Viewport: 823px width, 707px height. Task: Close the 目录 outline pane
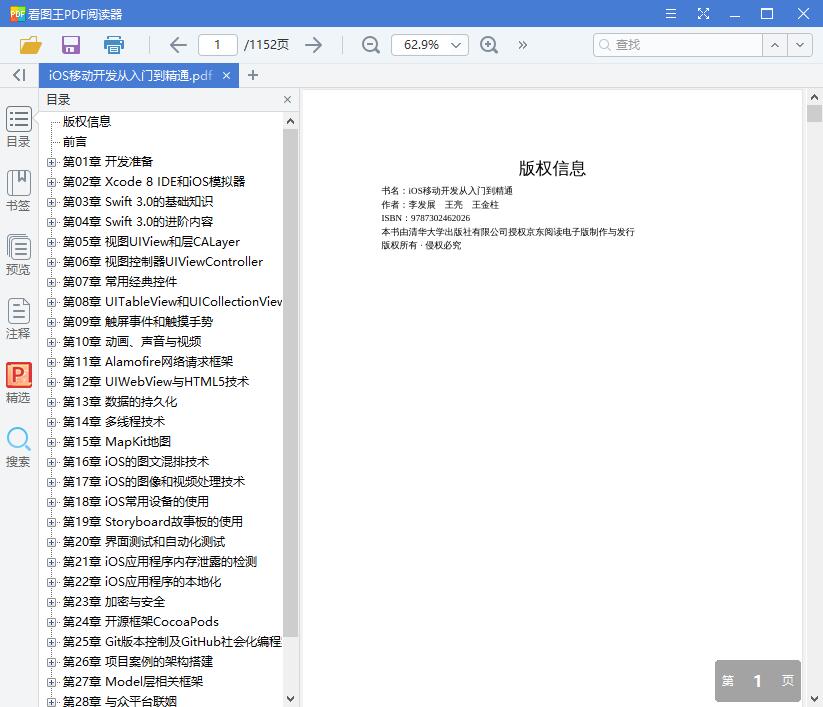click(287, 99)
